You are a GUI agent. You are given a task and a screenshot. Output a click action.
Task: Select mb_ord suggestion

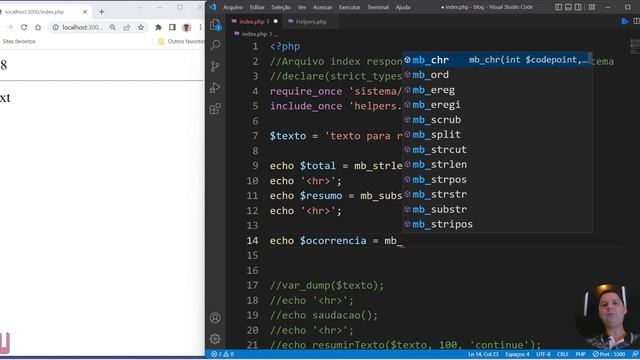tap(498, 75)
